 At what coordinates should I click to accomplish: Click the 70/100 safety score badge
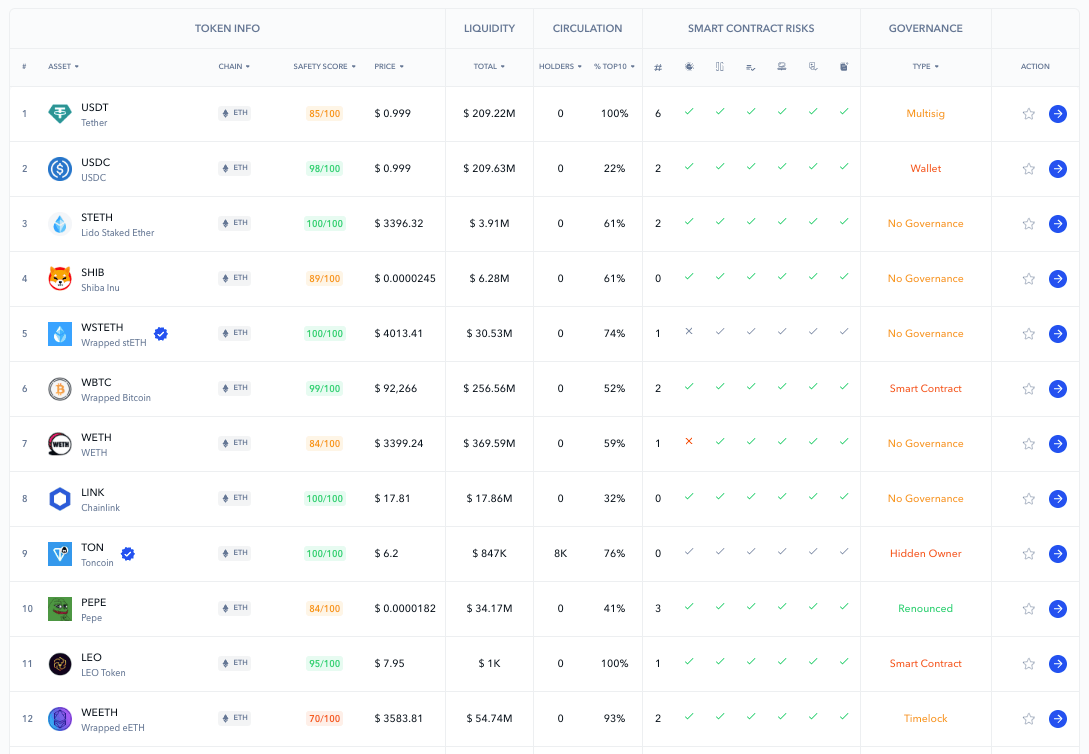[324, 719]
